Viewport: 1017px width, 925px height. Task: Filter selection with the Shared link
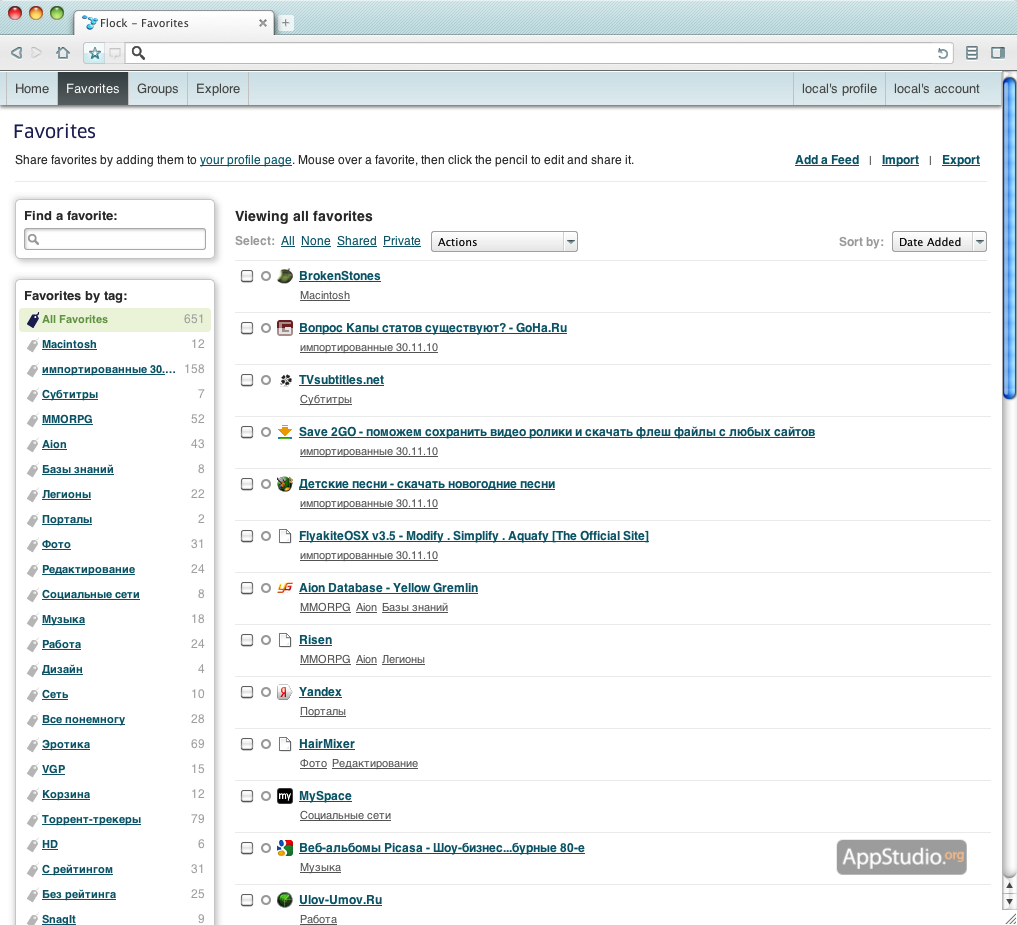tap(357, 241)
